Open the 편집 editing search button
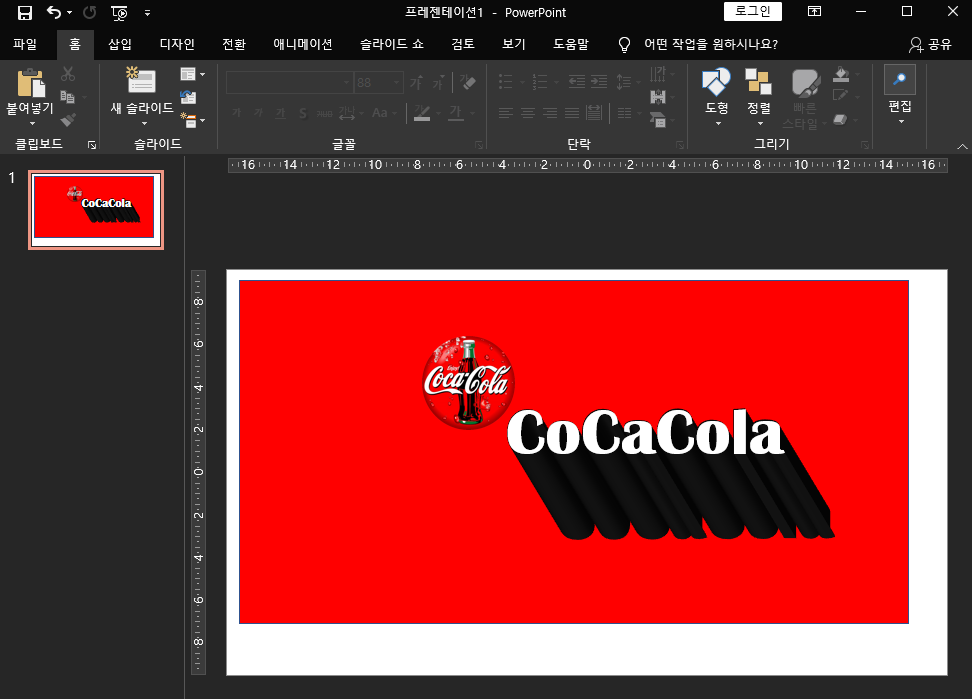The width and height of the screenshot is (972, 699). point(899,94)
